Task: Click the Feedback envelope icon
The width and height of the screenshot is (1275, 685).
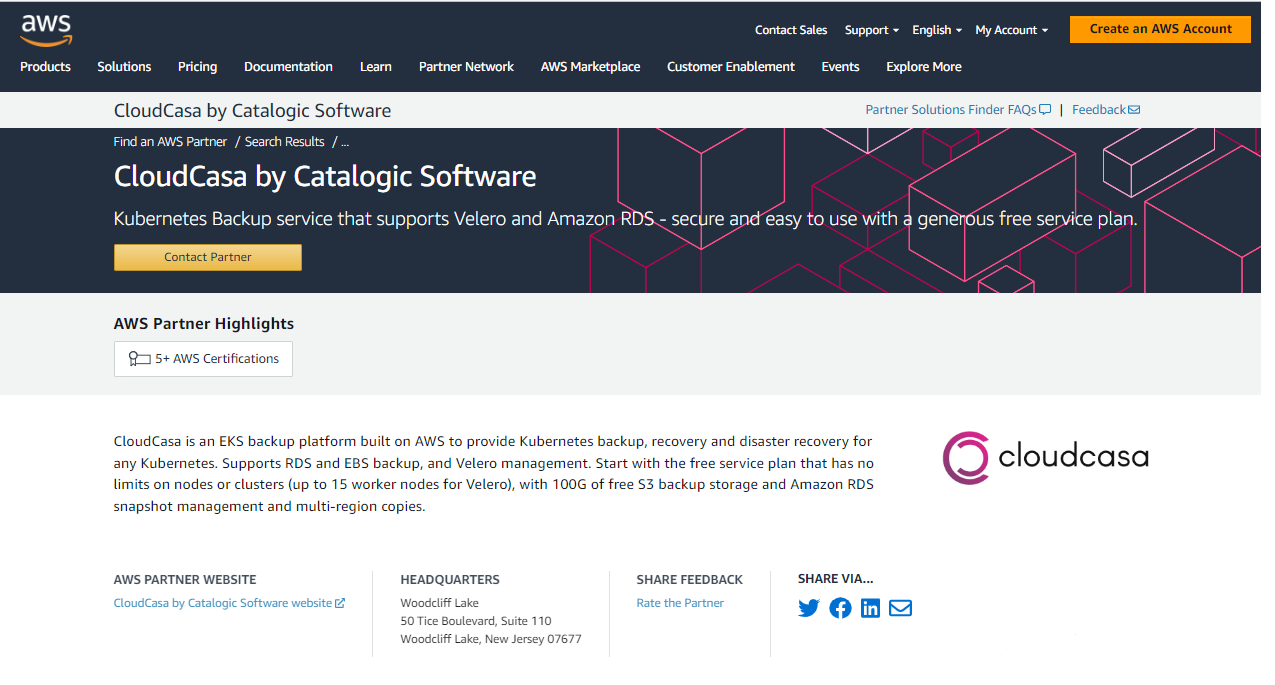Action: point(1136,109)
